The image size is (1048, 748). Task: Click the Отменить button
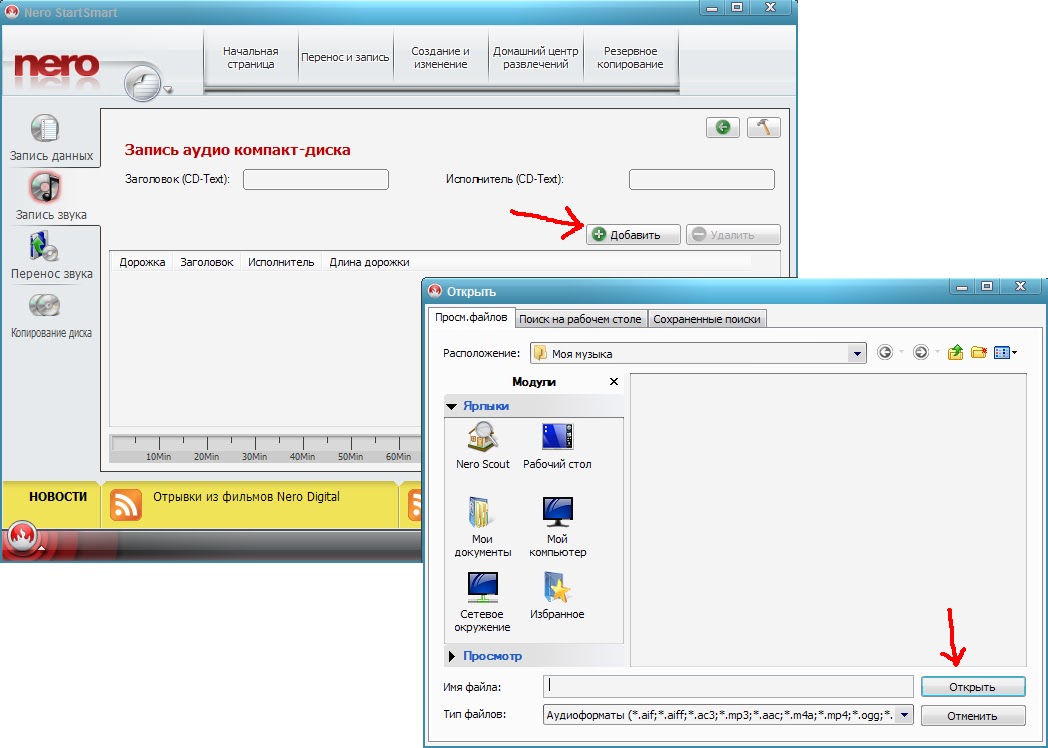[972, 716]
